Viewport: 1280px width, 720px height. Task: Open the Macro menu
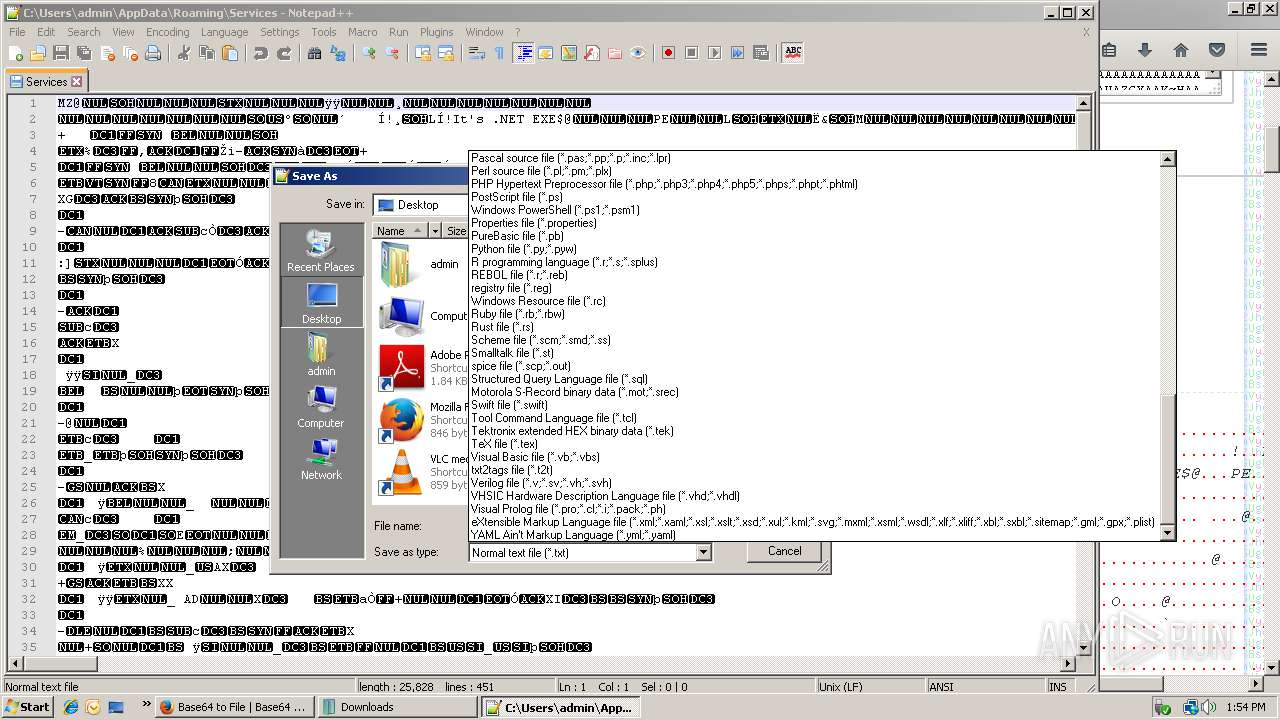point(362,32)
